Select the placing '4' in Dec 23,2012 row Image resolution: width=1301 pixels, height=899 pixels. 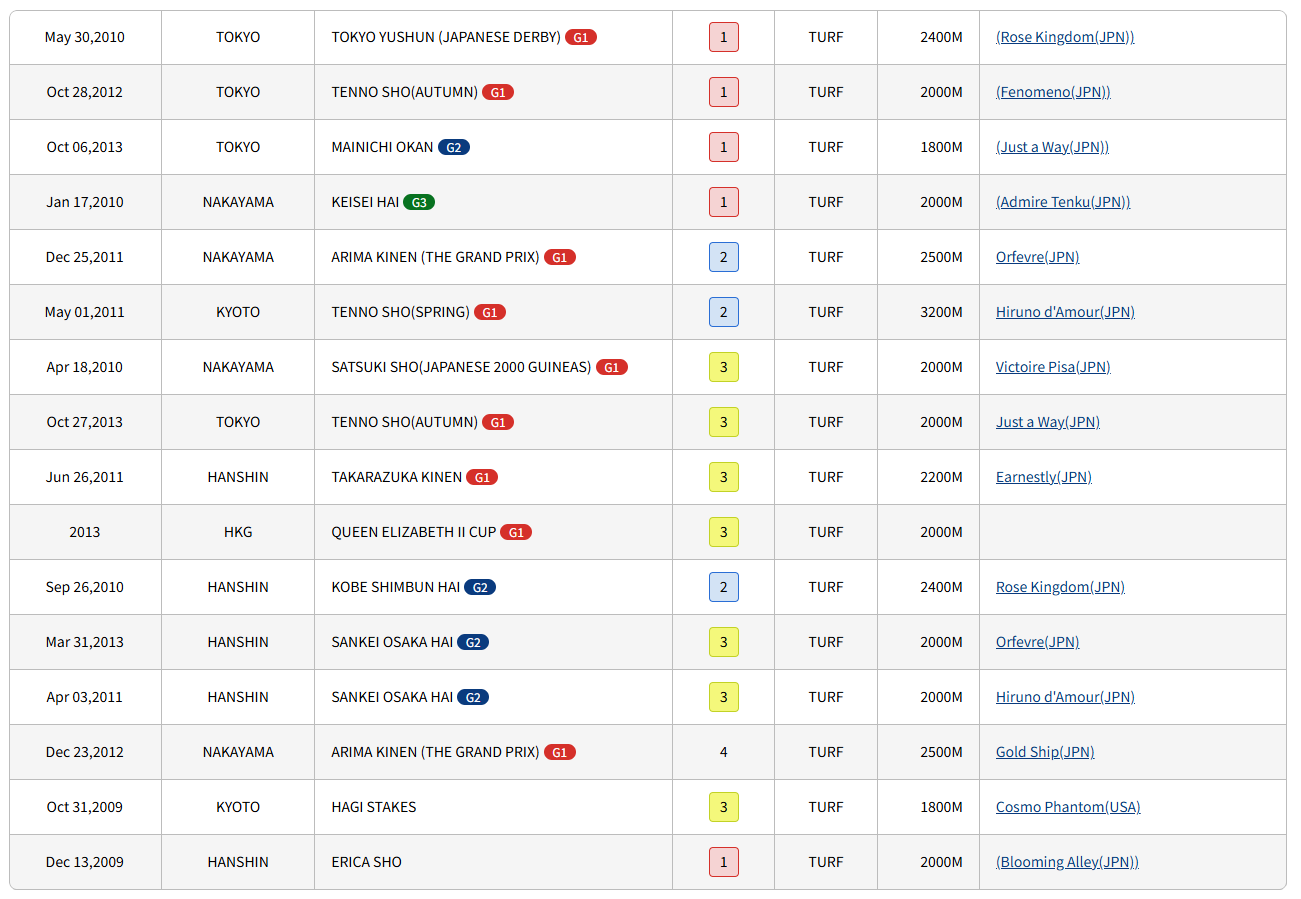724,752
